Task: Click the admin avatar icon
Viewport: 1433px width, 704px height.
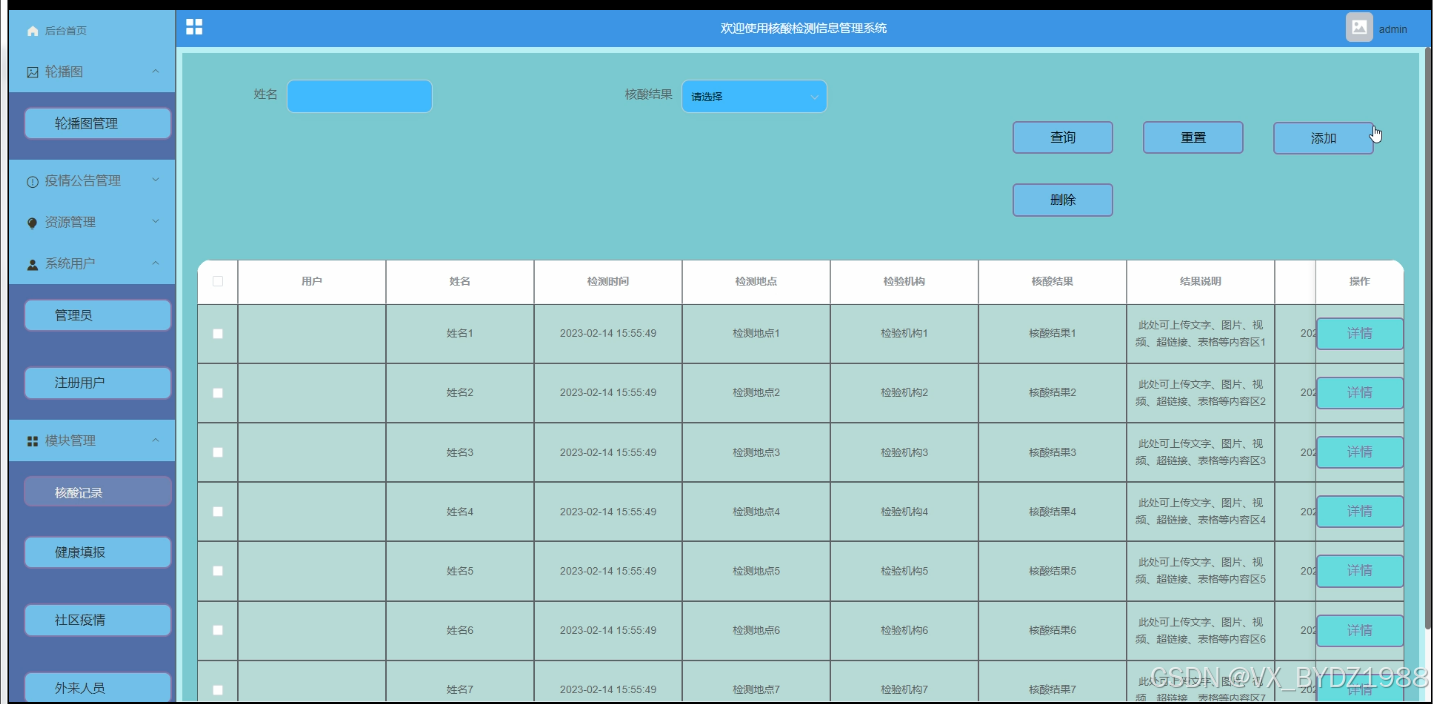Action: [x=1359, y=28]
